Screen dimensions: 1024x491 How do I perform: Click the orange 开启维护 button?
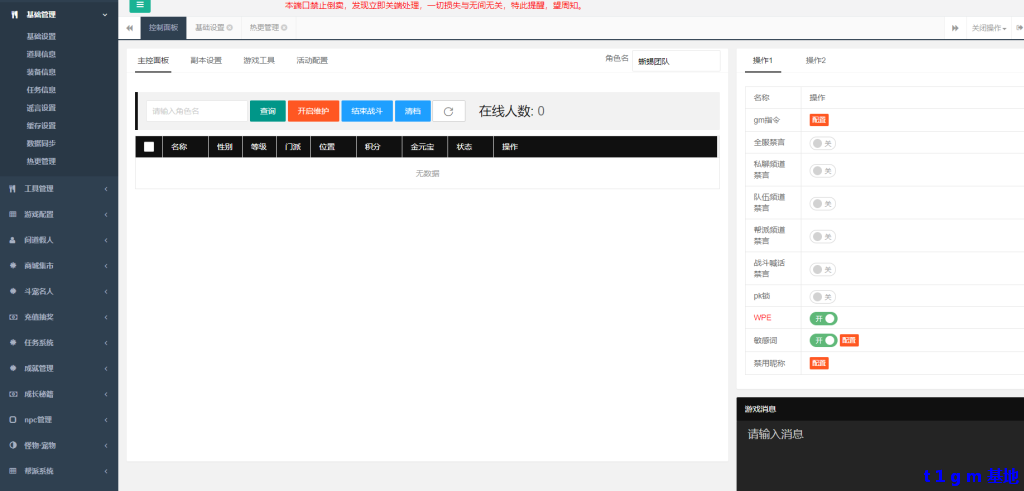click(313, 111)
